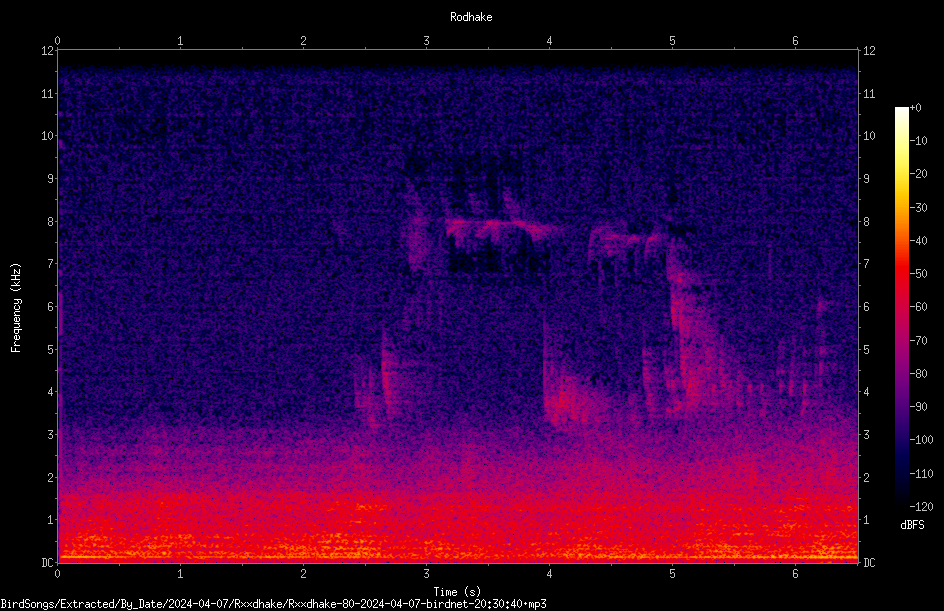Image resolution: width=944 pixels, height=611 pixels.
Task: Select the 3 second tick on bottom axis
Action: pyautogui.click(x=426, y=574)
